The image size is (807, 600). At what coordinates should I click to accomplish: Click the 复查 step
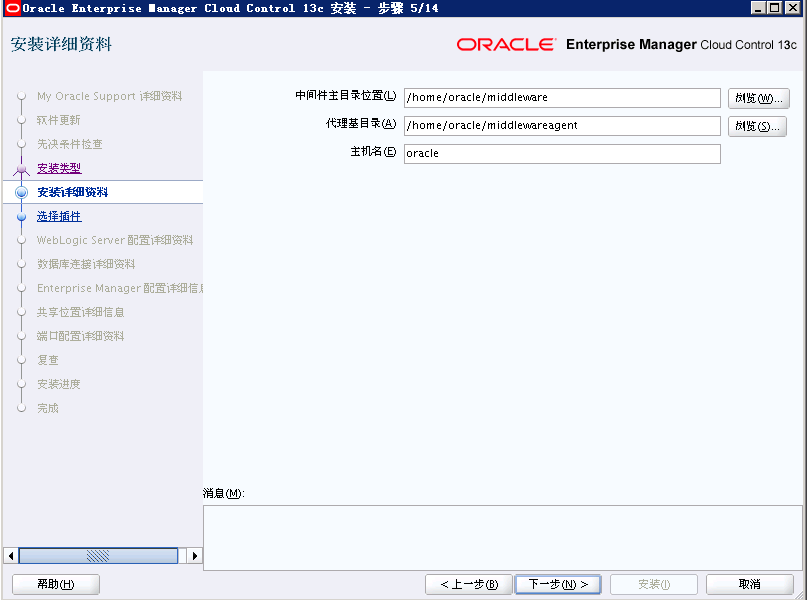tap(47, 360)
